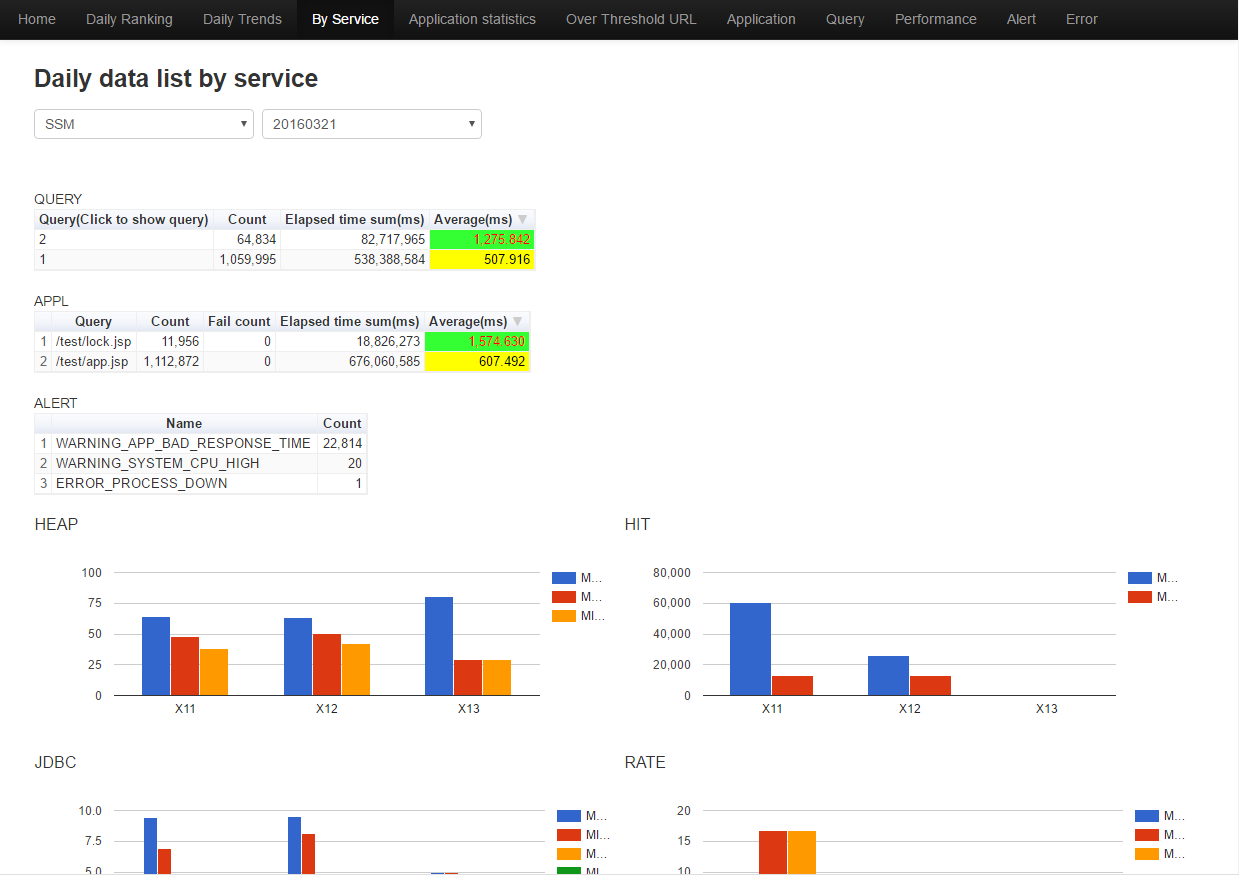Sort APPL table by Elapsed time sum(ms)
Image resolution: width=1239 pixels, height=875 pixels.
(x=350, y=322)
